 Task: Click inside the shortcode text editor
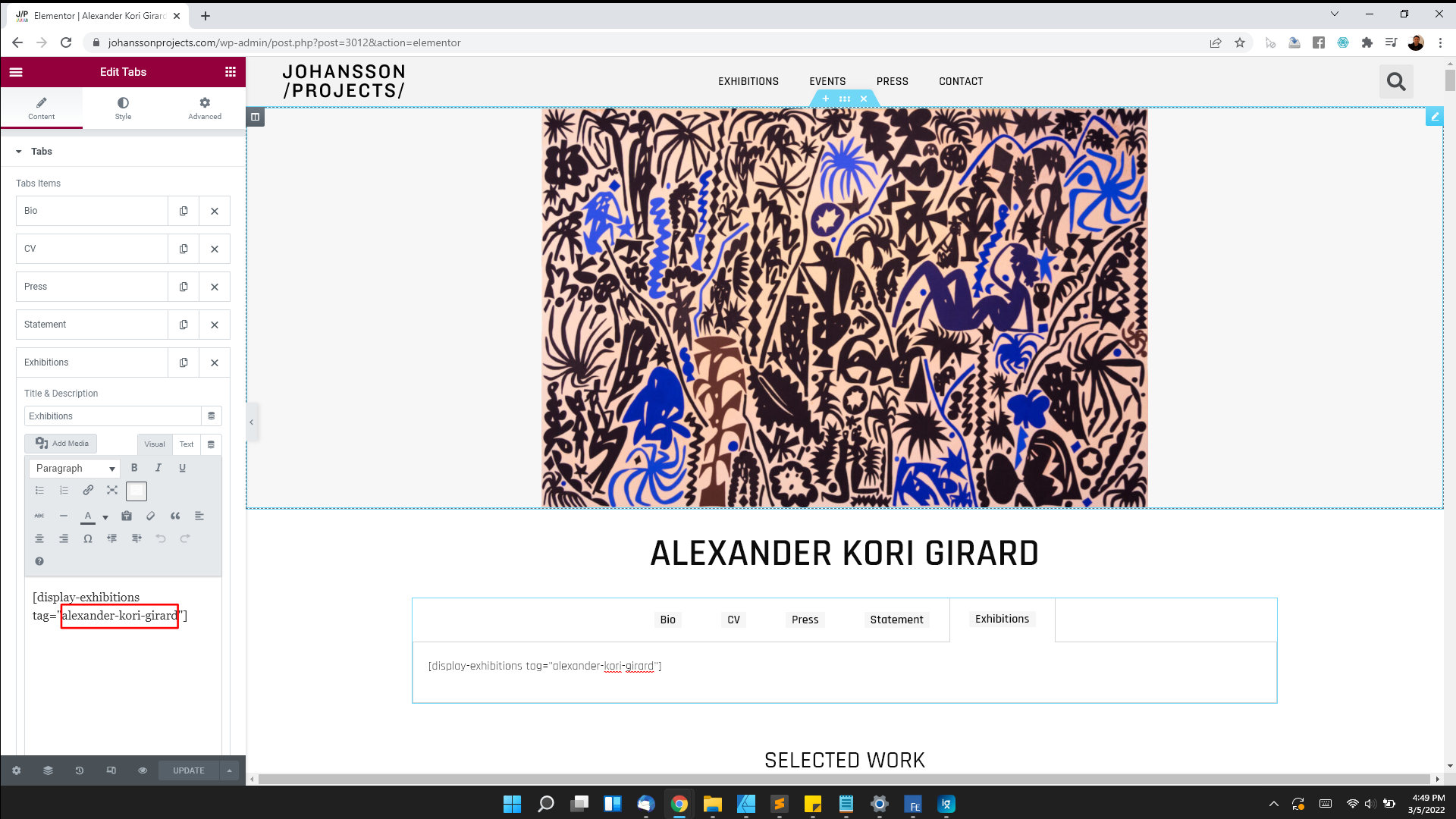pos(123,667)
